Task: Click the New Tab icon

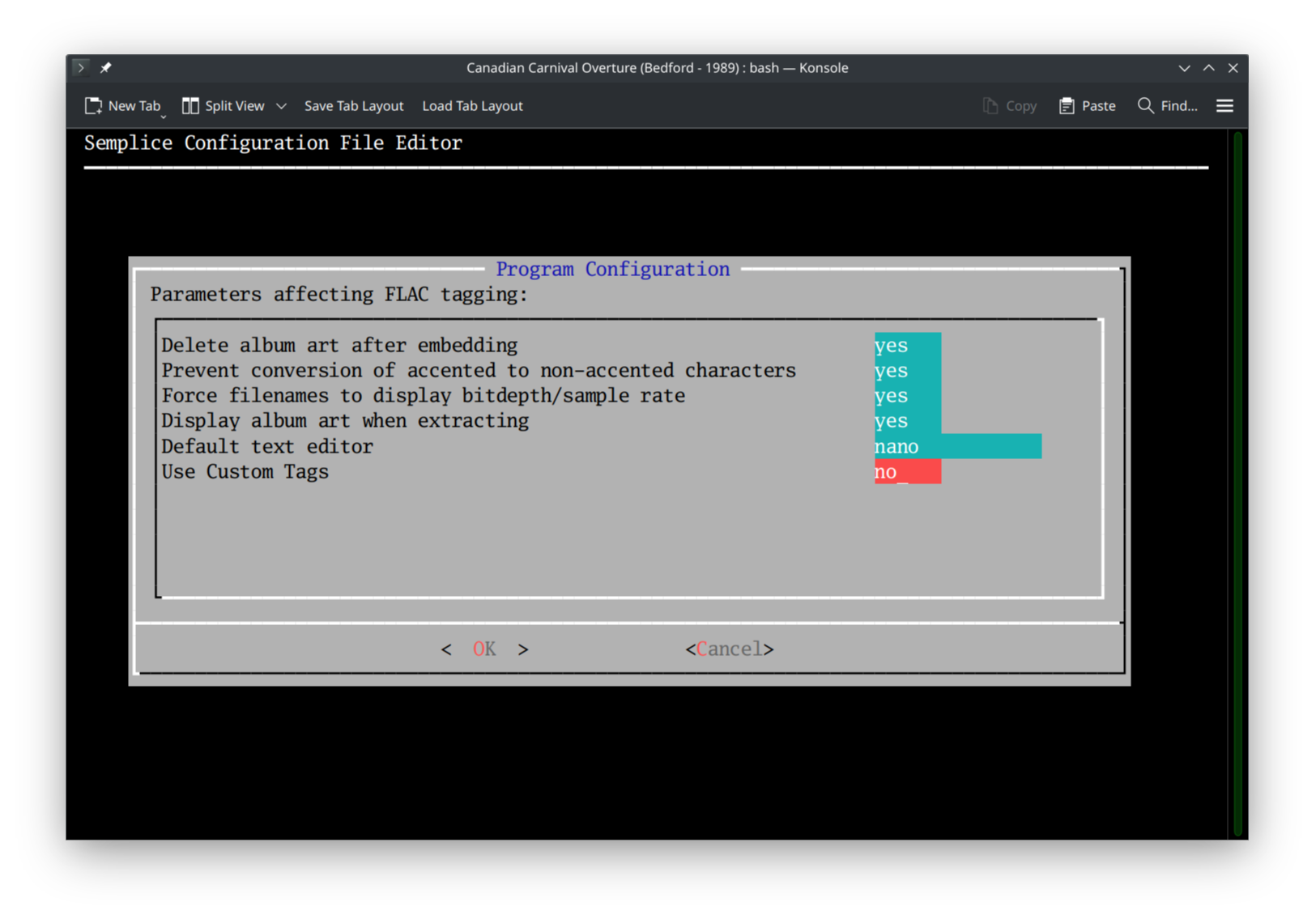Action: pyautogui.click(x=93, y=105)
